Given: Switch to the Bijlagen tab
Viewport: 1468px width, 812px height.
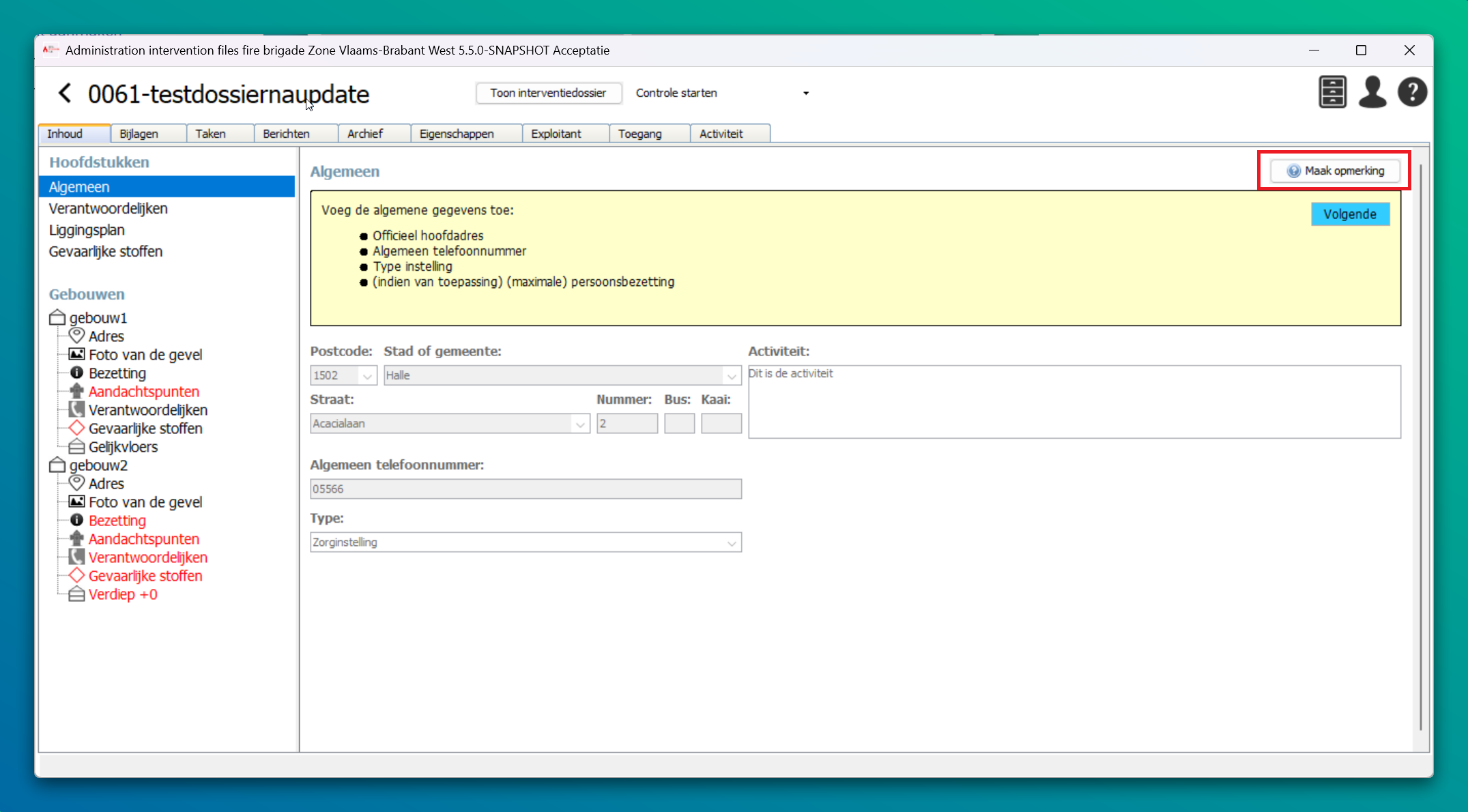Looking at the screenshot, I should (x=148, y=134).
